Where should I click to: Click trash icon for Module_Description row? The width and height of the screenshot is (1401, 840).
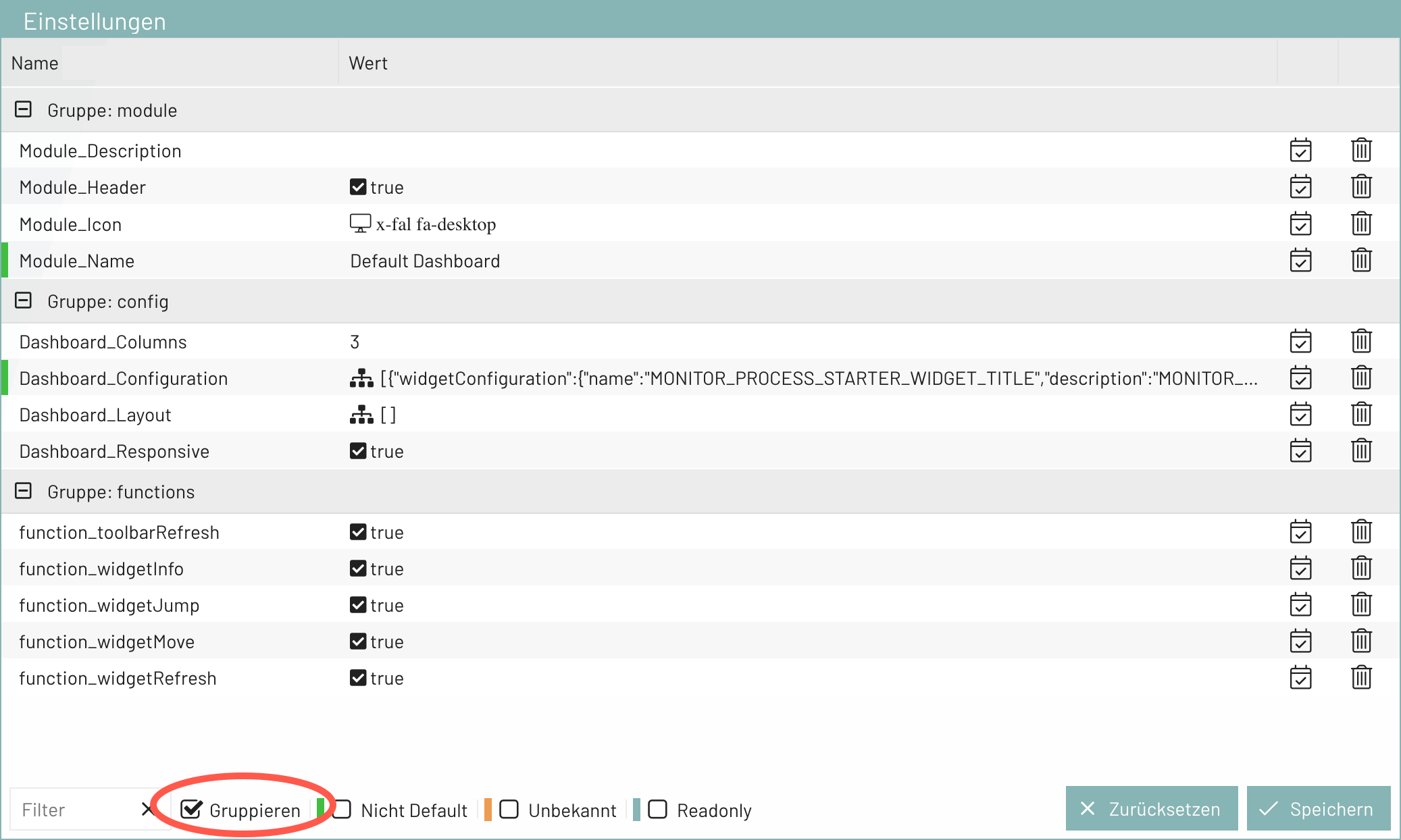(x=1361, y=150)
